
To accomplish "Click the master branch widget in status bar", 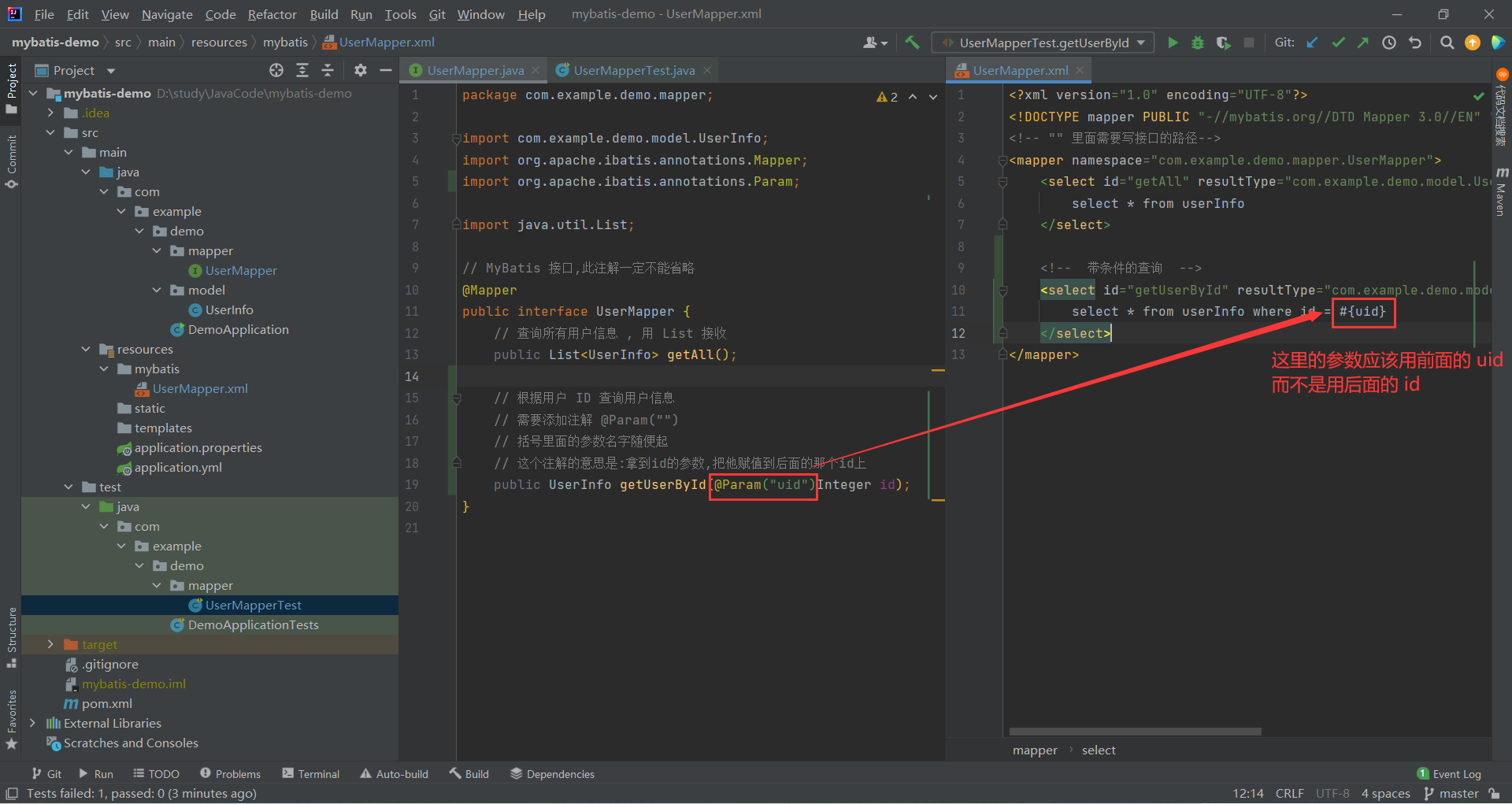I will 1452,793.
